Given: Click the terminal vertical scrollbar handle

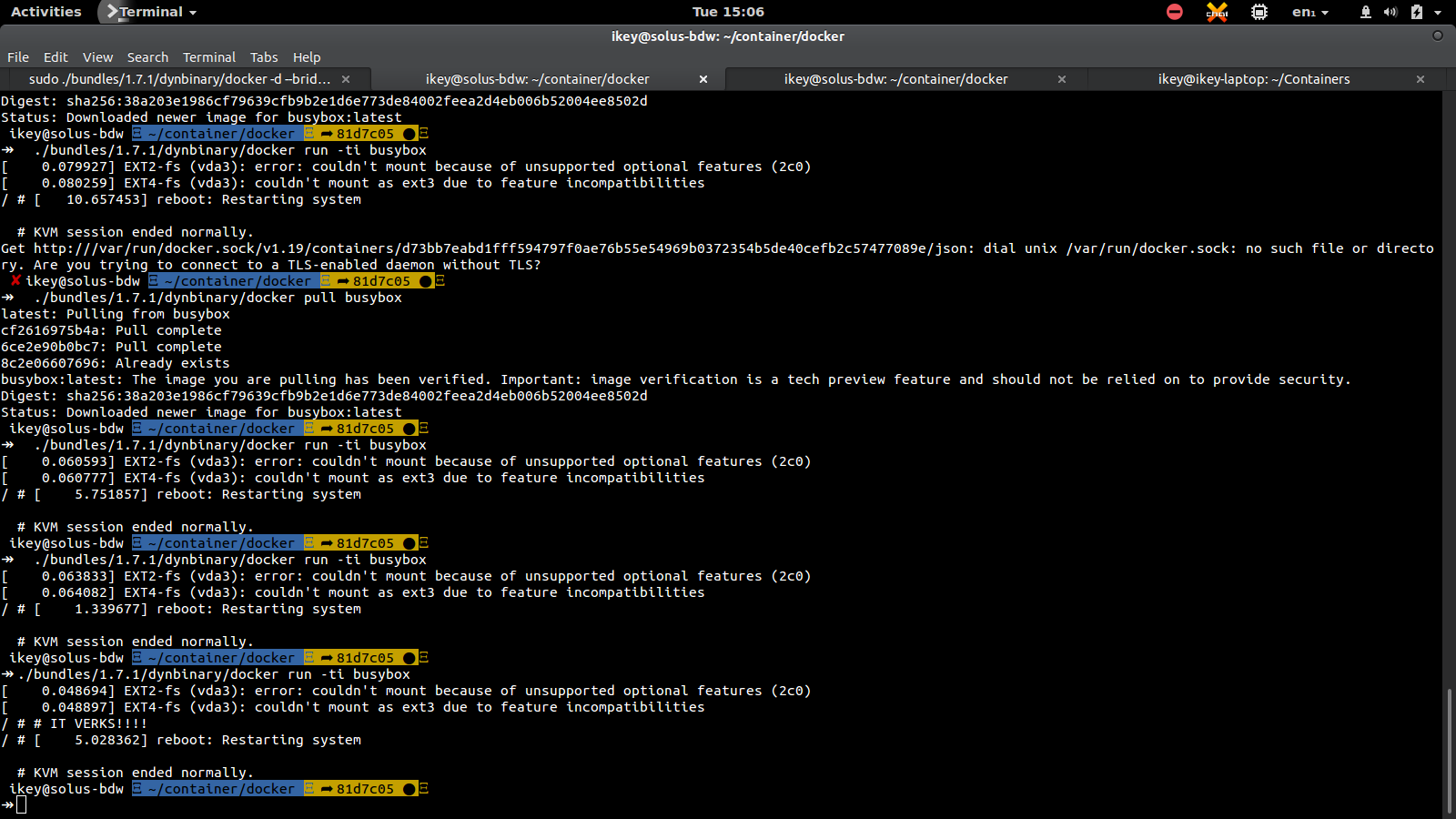Looking at the screenshot, I should click(x=1449, y=751).
